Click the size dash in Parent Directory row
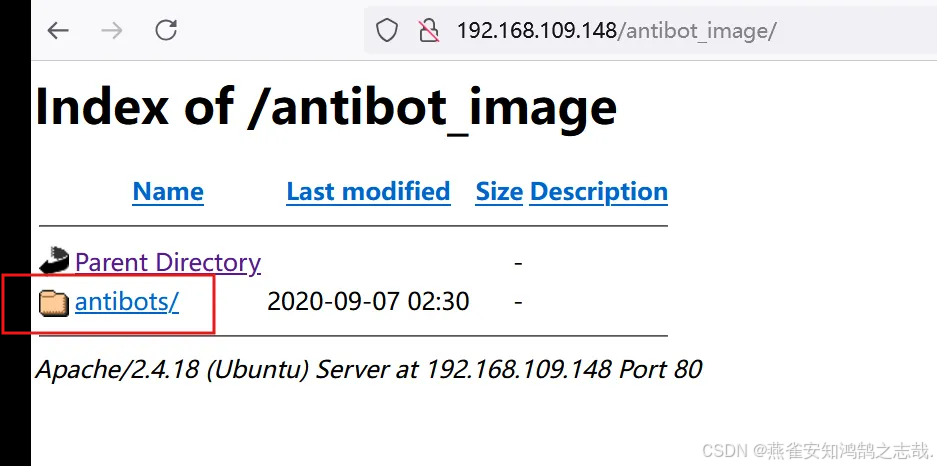Screen dimensions: 937x466 pyautogui.click(x=518, y=262)
